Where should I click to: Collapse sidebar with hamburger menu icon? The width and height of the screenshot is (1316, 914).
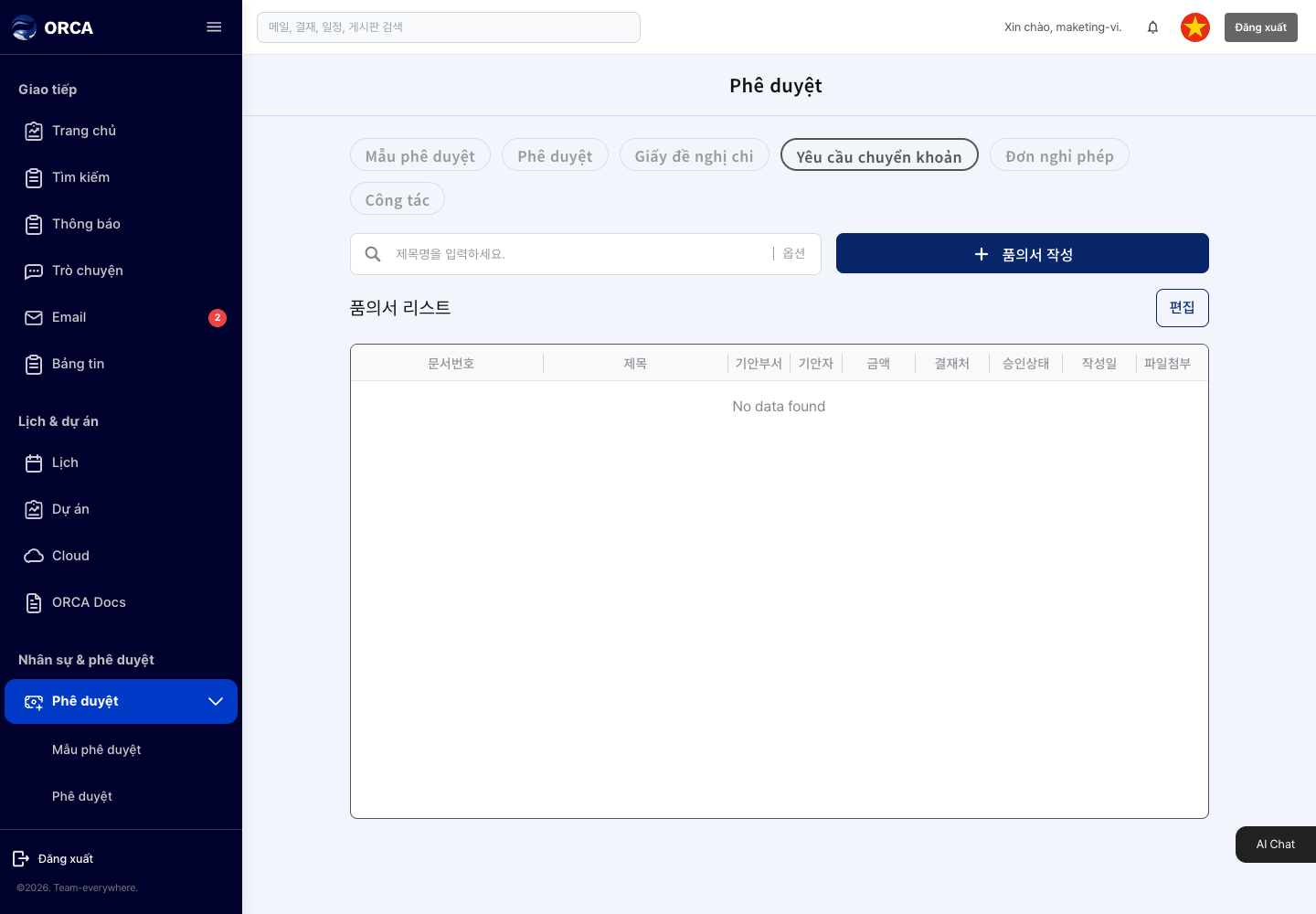coord(214,27)
